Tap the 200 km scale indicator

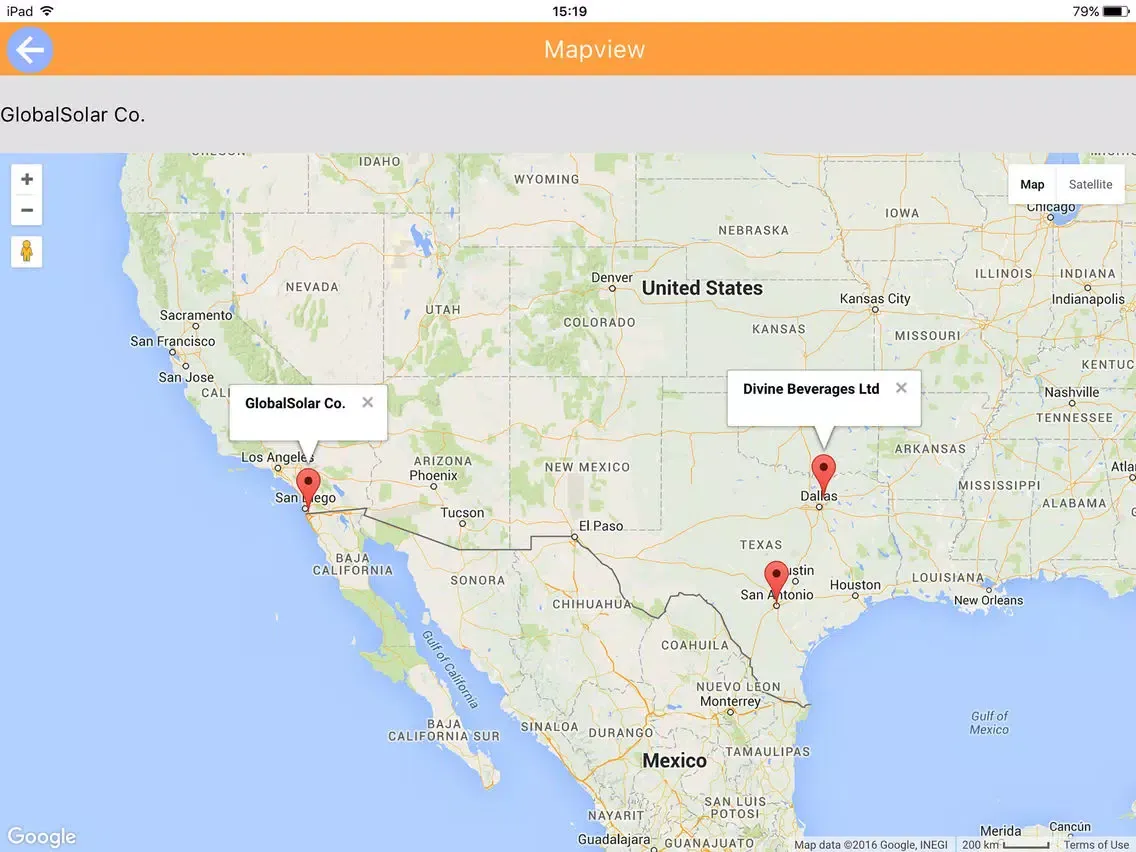point(1006,845)
